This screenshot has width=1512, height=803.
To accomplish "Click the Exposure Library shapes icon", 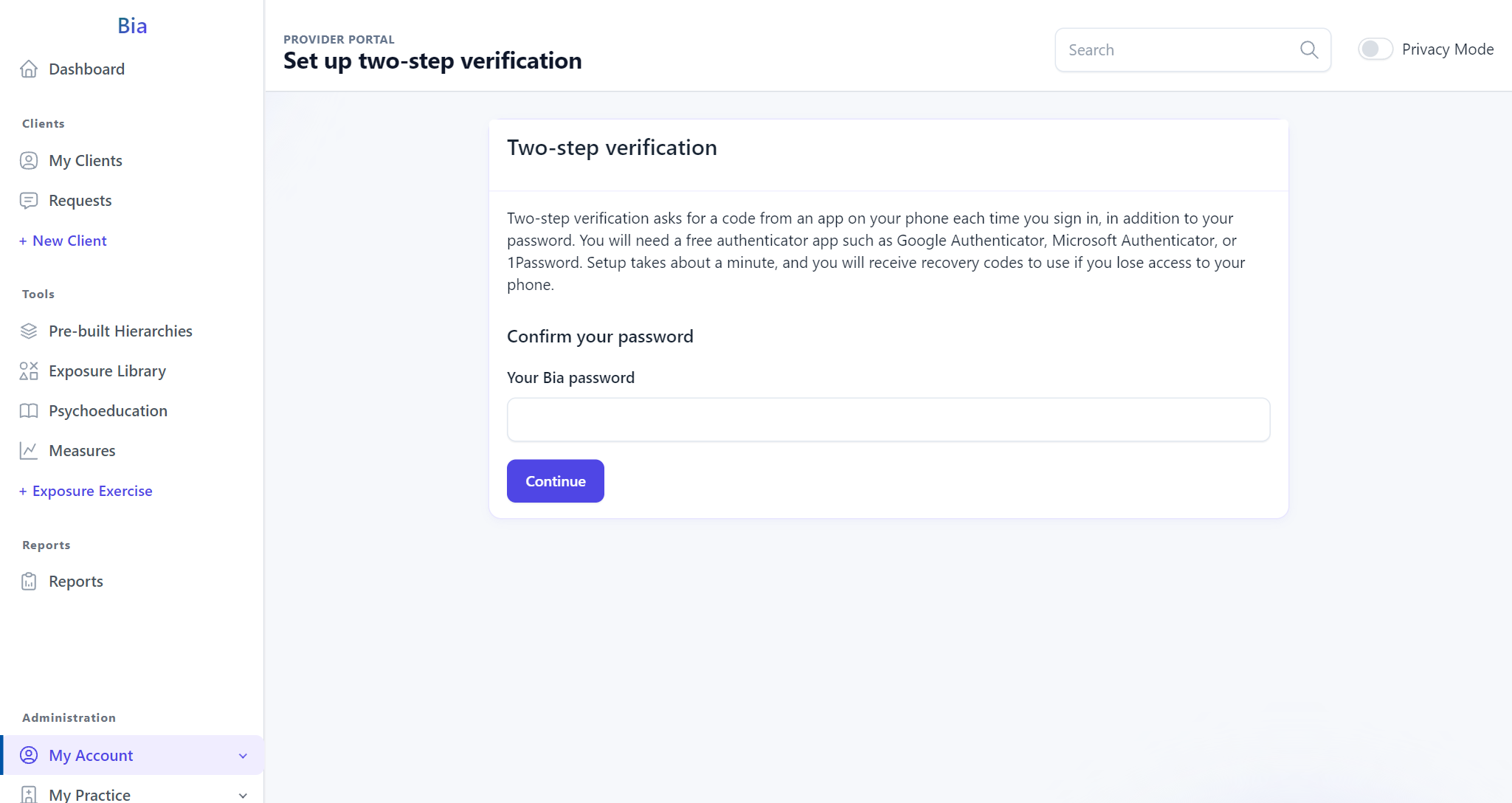I will (29, 371).
